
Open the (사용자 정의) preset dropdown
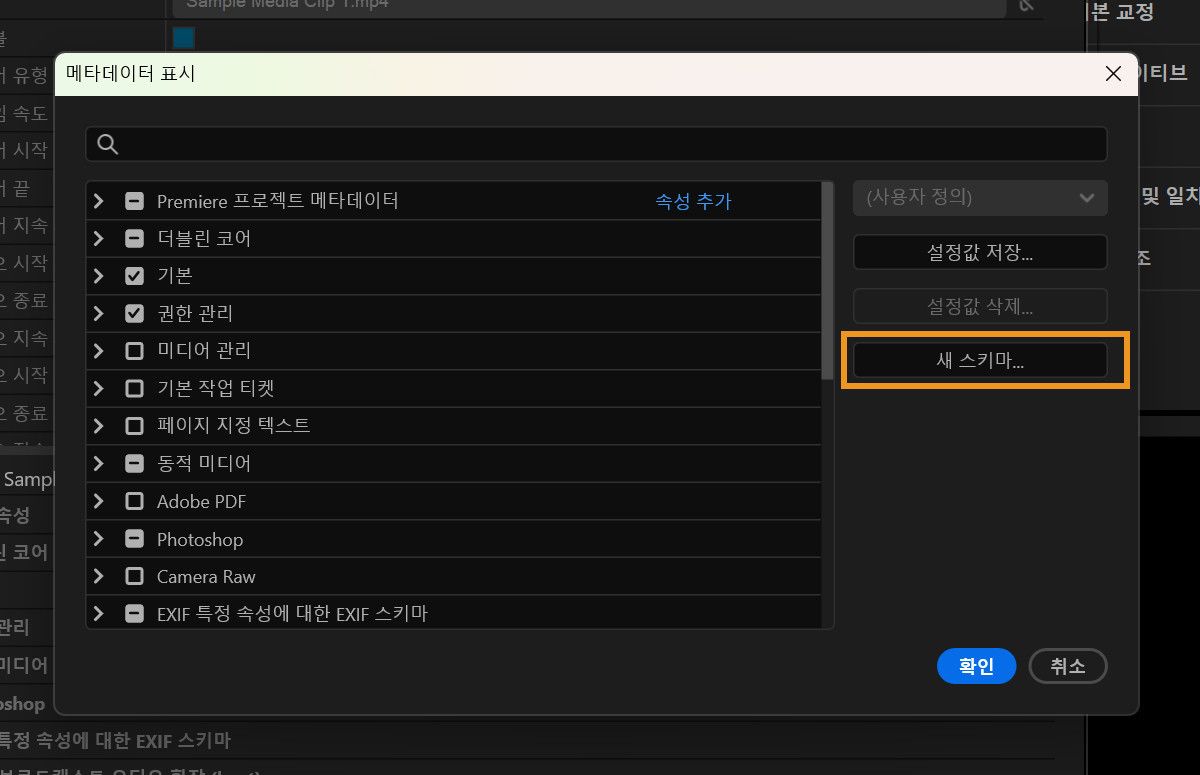[x=980, y=197]
